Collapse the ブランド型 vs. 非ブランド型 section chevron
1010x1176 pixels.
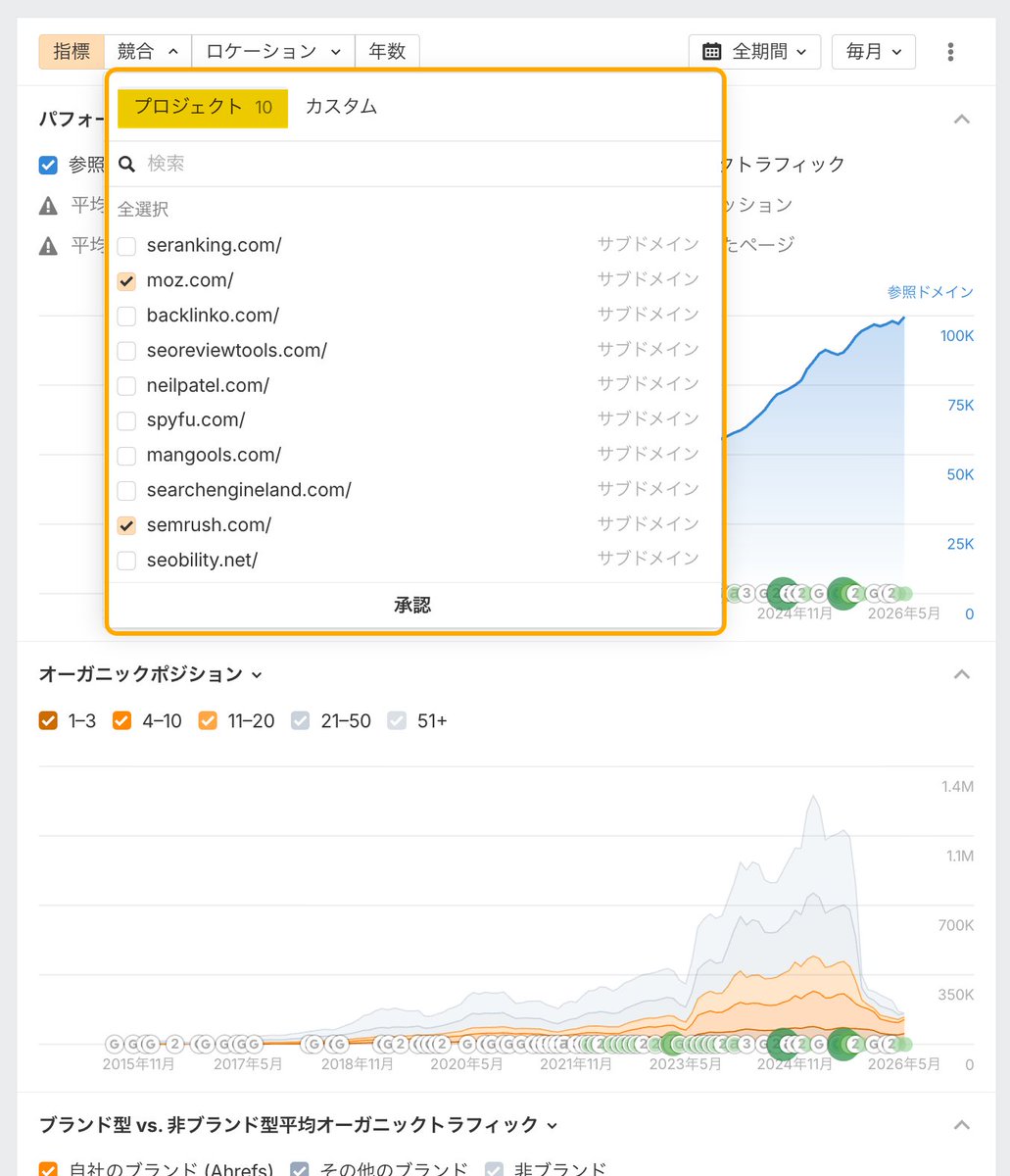tap(962, 1125)
